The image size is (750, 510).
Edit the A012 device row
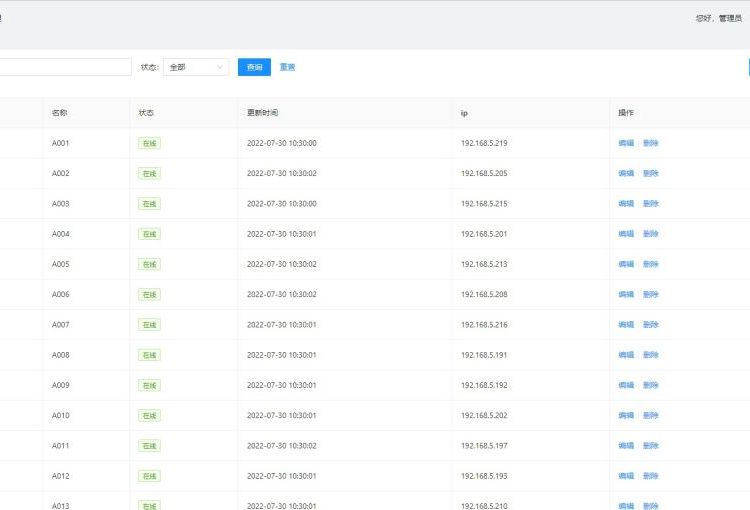click(x=626, y=476)
